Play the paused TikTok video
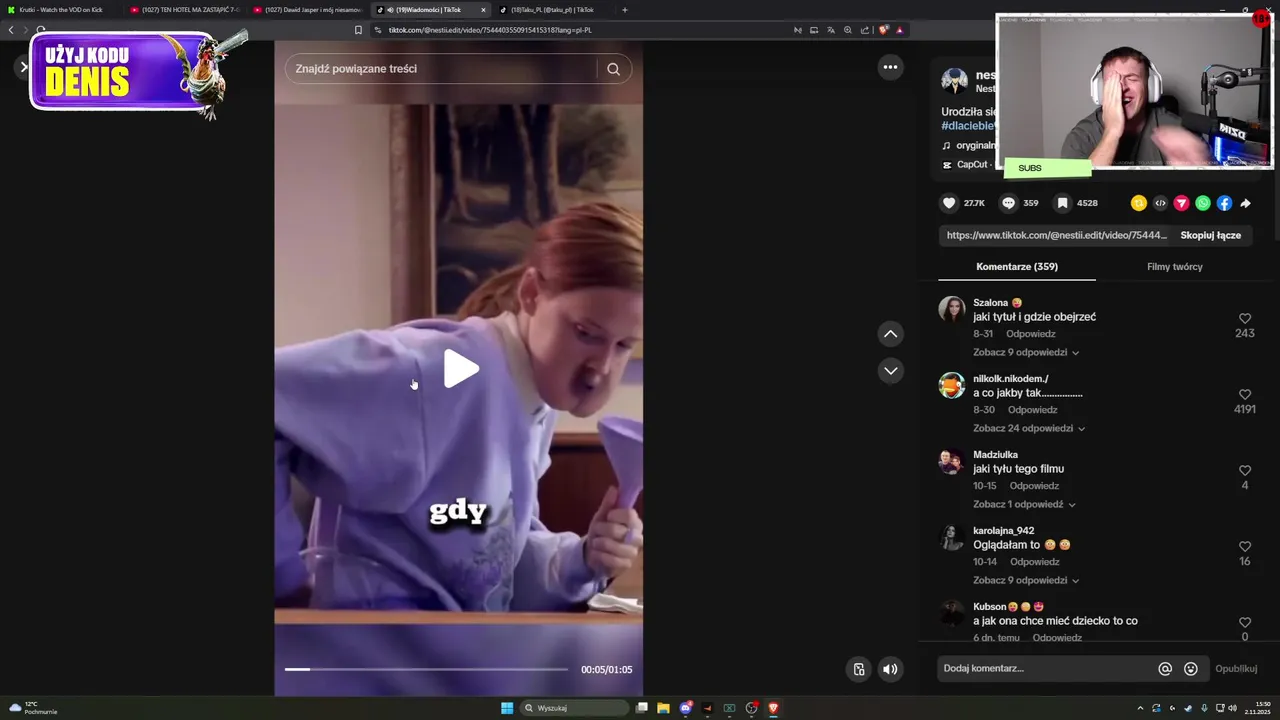1280x720 pixels. point(461,369)
